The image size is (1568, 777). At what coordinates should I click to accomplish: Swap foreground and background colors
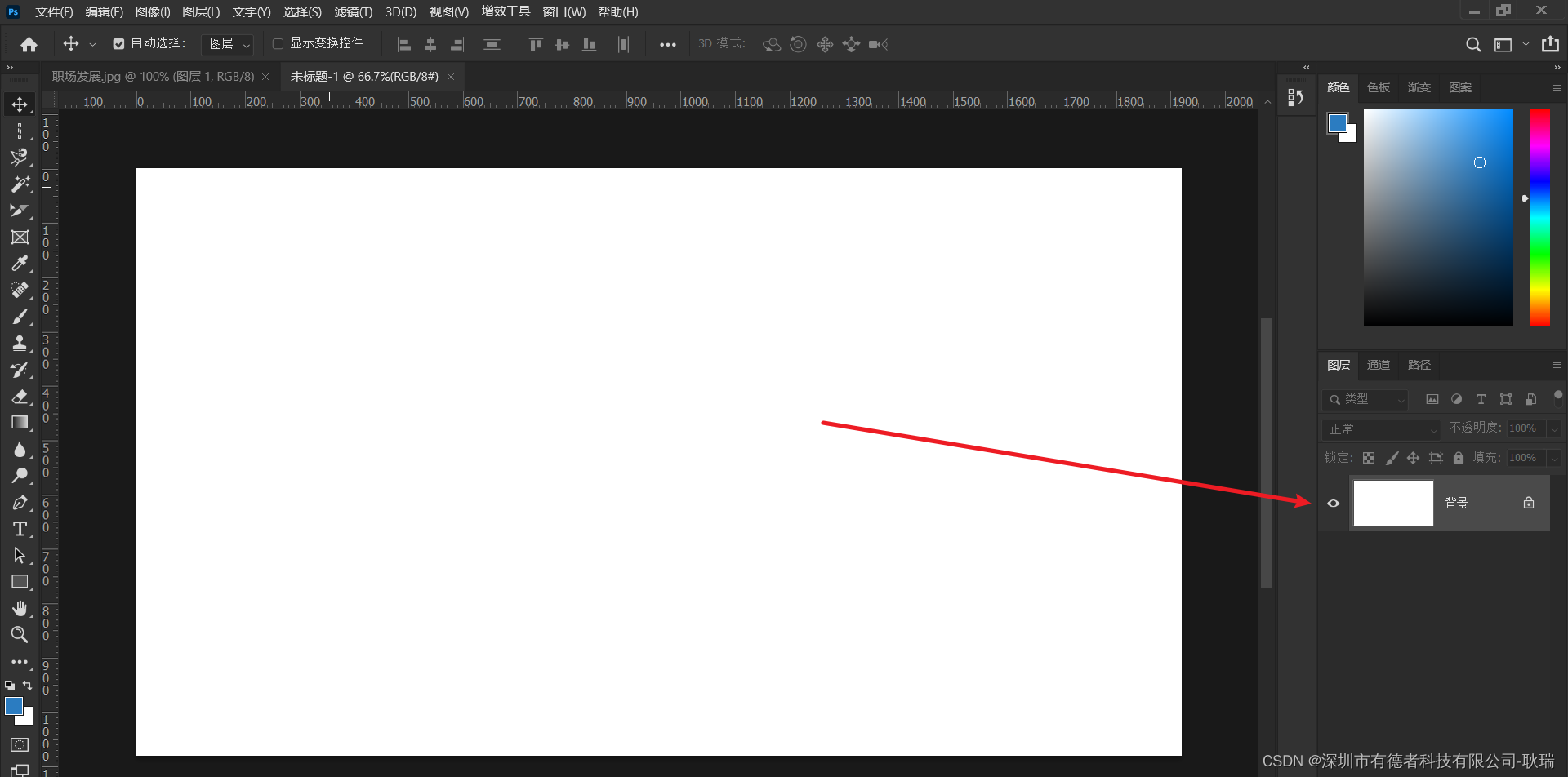coord(28,686)
